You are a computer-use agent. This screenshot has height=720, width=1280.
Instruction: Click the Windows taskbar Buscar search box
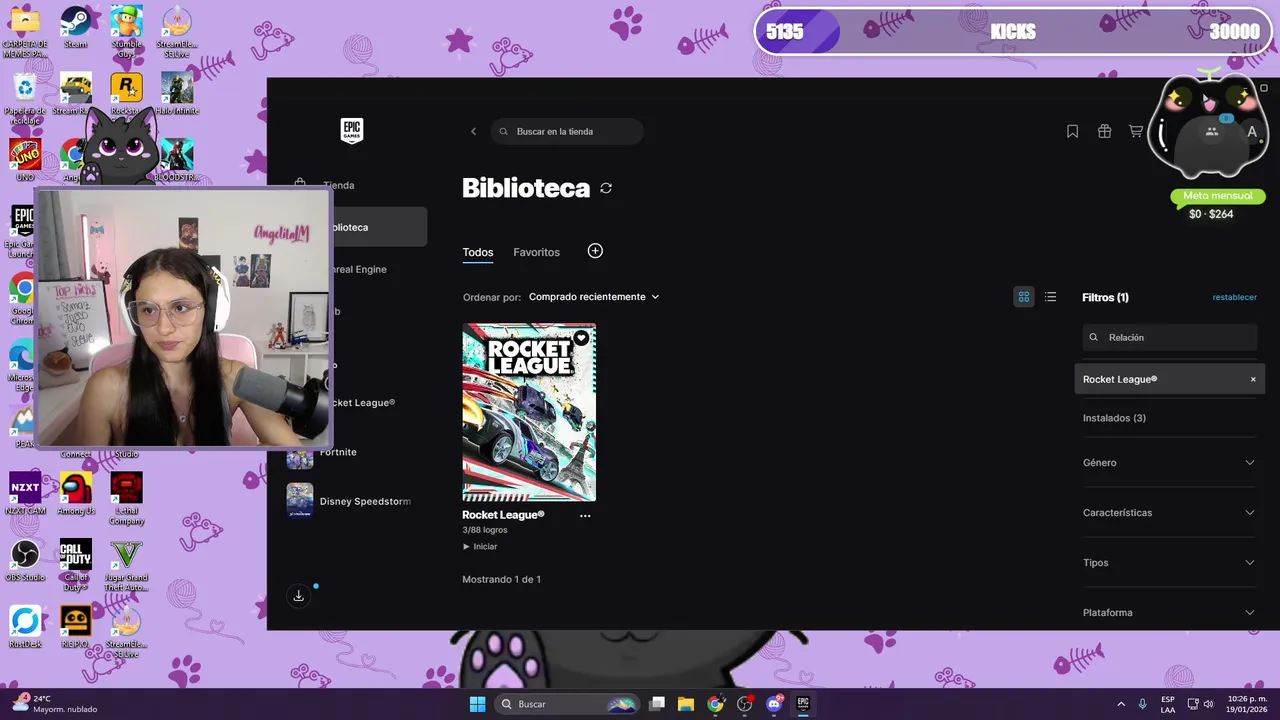coord(568,704)
